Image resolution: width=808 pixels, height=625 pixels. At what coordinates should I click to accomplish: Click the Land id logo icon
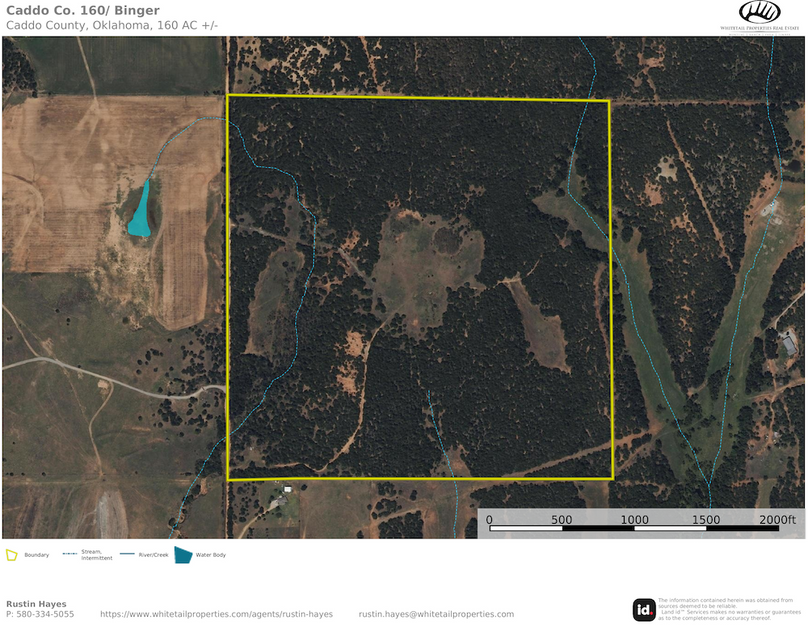pos(644,609)
